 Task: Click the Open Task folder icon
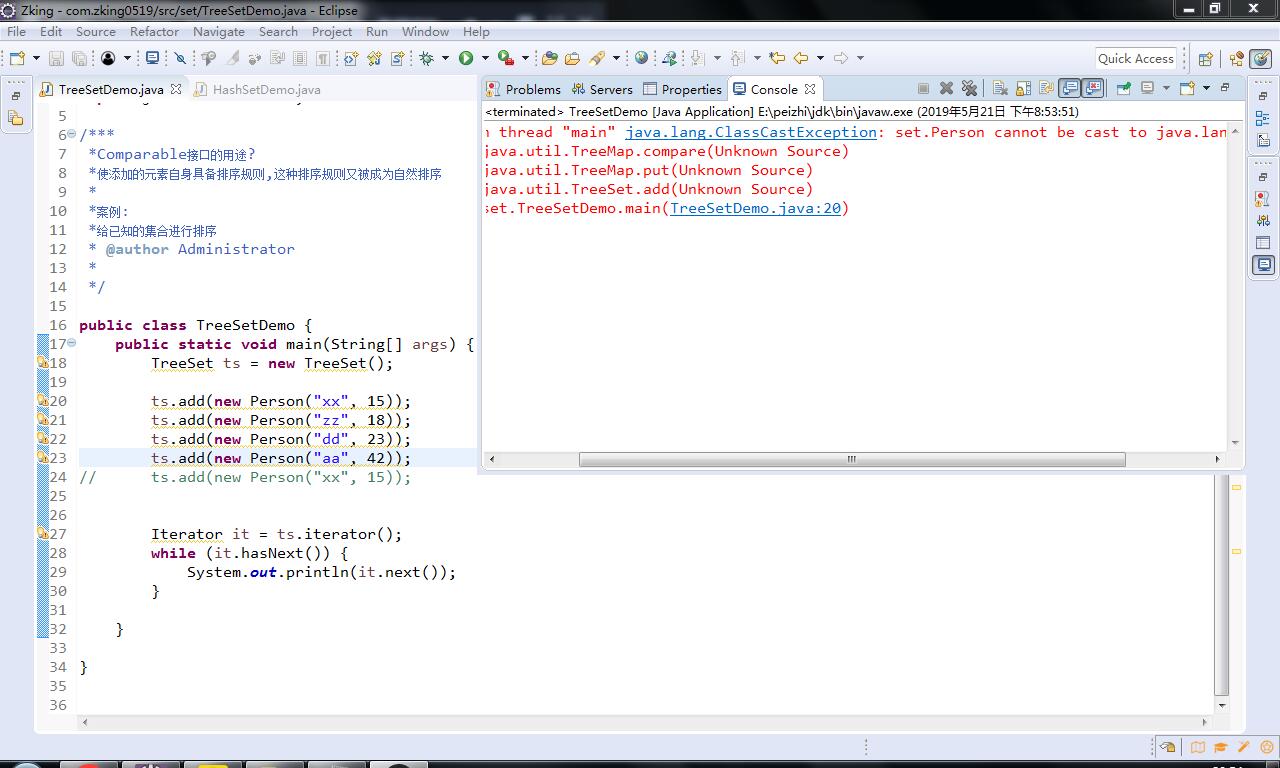tap(572, 58)
